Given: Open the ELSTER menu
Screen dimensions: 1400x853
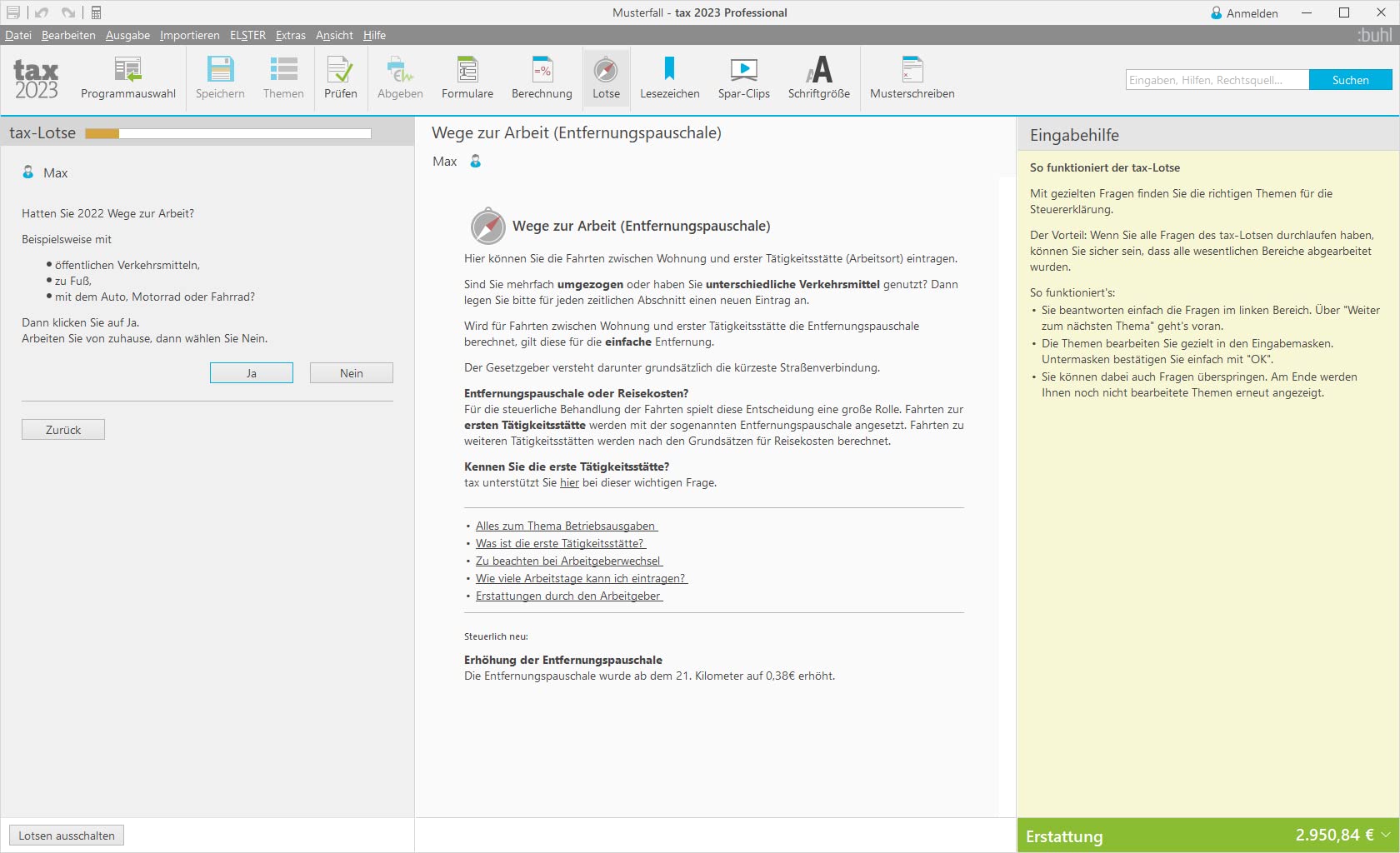Looking at the screenshot, I should [x=247, y=35].
